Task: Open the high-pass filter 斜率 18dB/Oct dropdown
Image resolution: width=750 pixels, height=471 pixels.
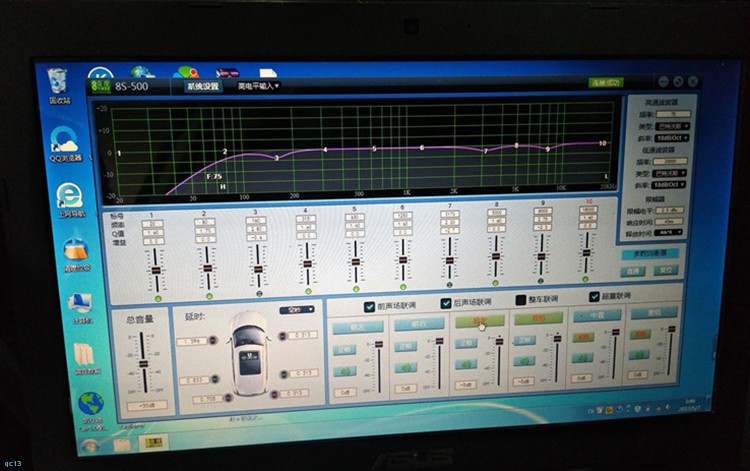Action: coord(672,138)
